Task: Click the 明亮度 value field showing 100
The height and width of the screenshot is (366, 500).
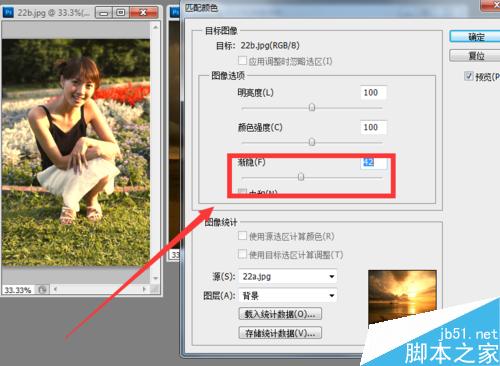Action: [373, 92]
